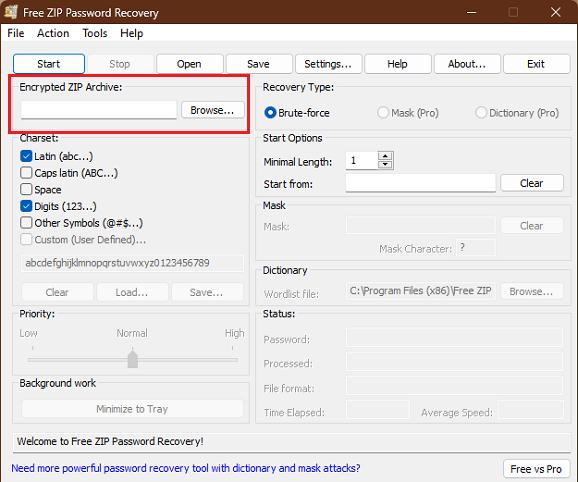The height and width of the screenshot is (482, 578).
Task: Browse for a Wordlist file
Action: [532, 291]
